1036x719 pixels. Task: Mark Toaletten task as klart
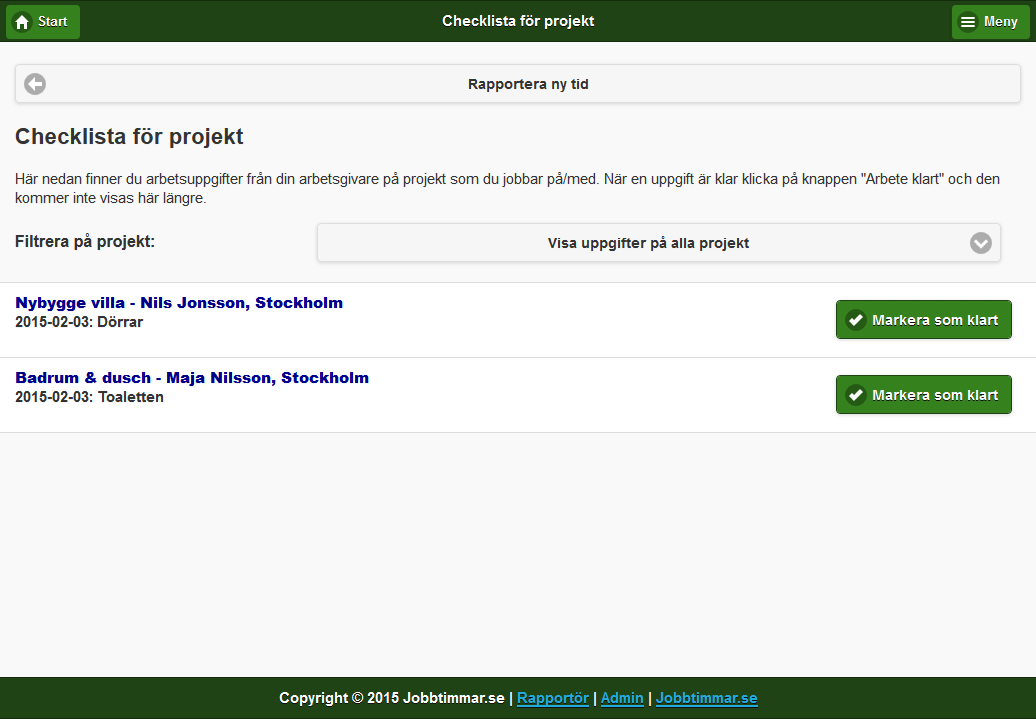(x=923, y=395)
